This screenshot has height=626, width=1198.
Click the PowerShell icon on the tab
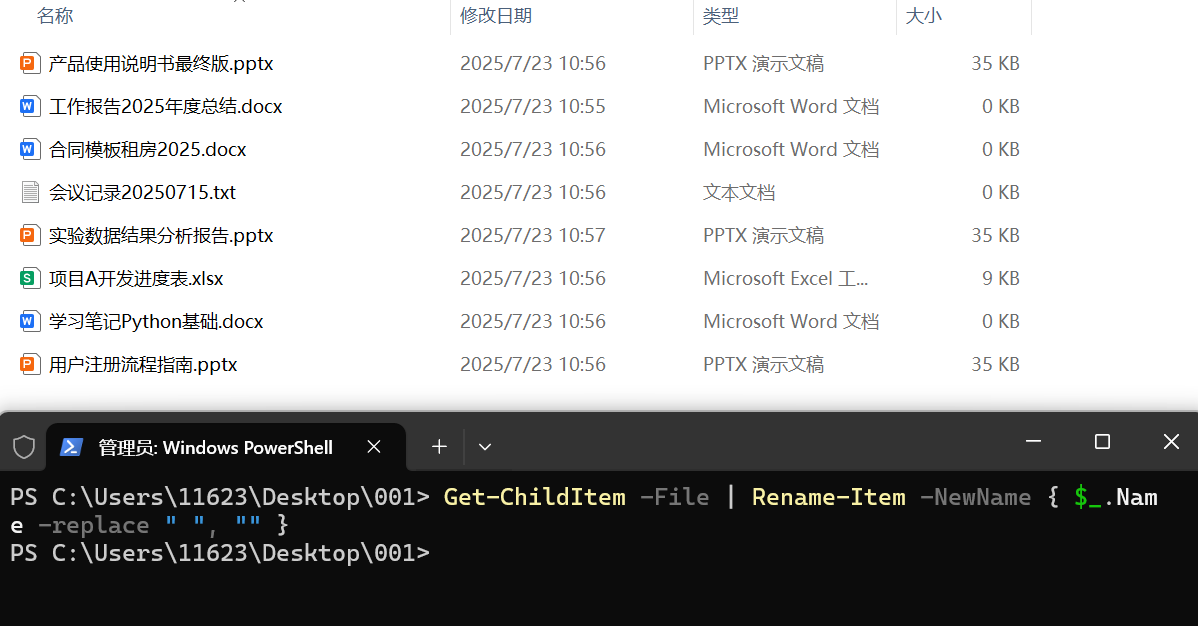71,447
